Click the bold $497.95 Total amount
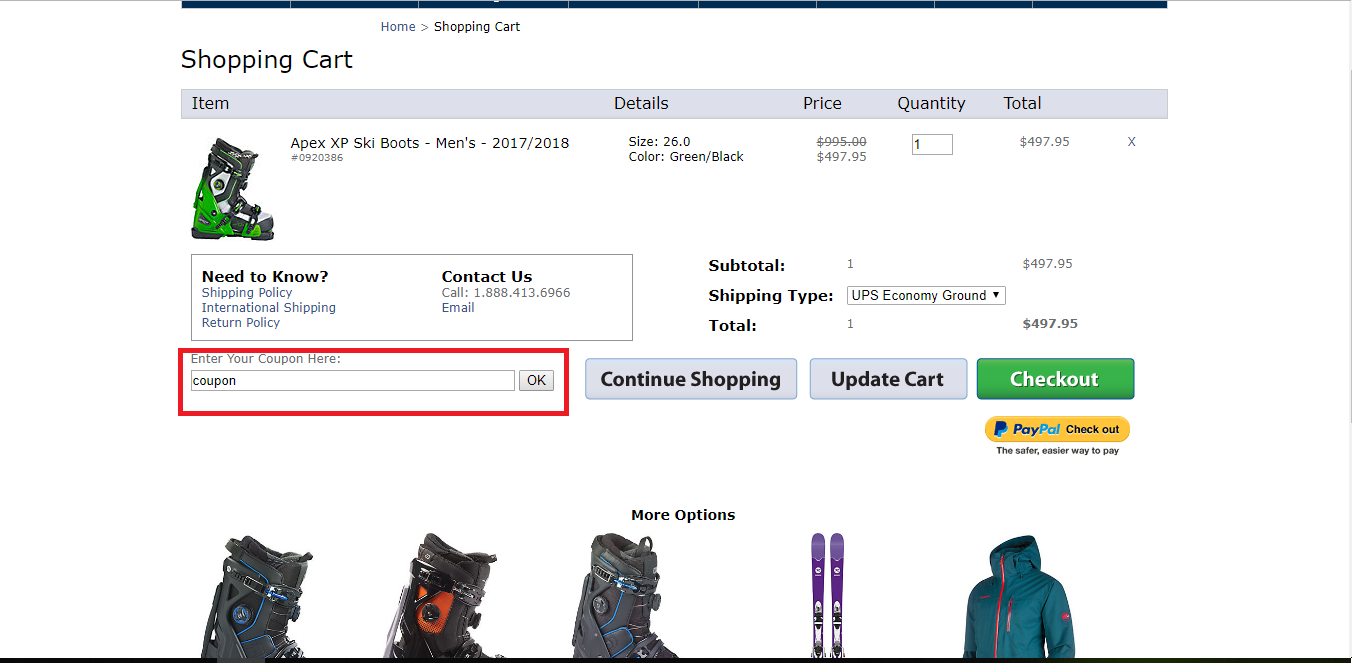1352x663 pixels. tap(1050, 324)
